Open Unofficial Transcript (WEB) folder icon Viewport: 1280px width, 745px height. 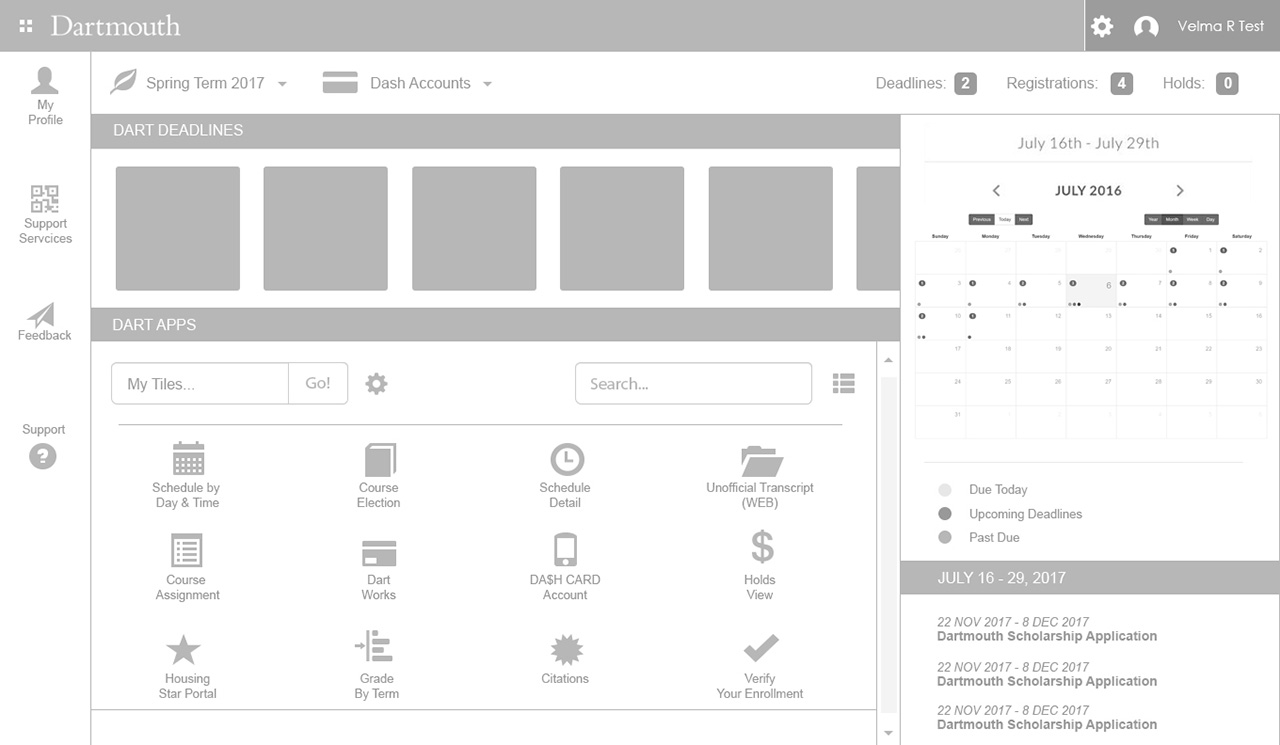(x=761, y=461)
